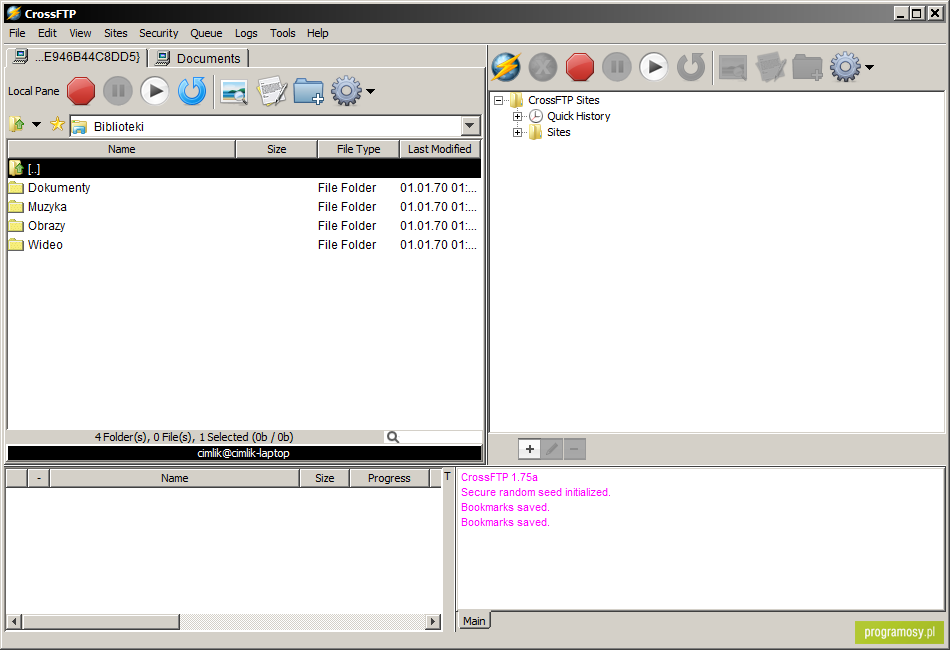950x650 pixels.
Task: Click the Pause button in Local Pane toolbar
Action: (118, 91)
